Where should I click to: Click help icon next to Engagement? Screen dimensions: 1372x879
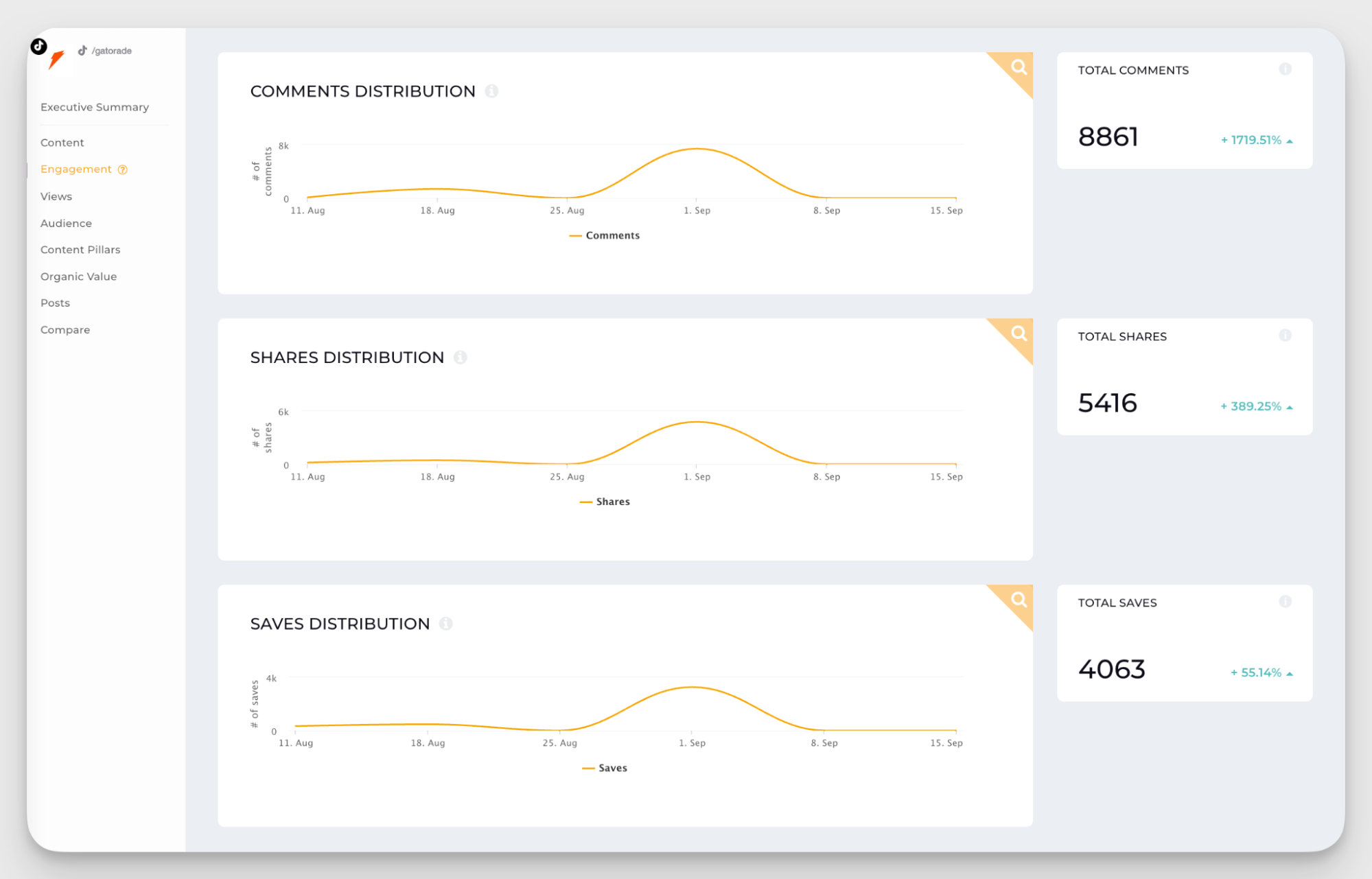tap(123, 169)
